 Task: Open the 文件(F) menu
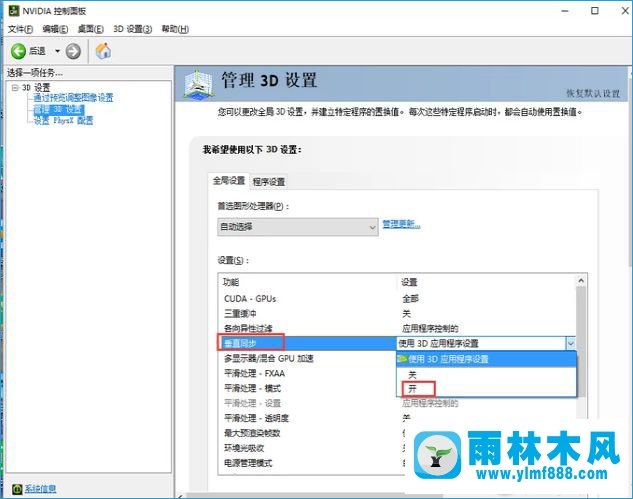pos(20,29)
